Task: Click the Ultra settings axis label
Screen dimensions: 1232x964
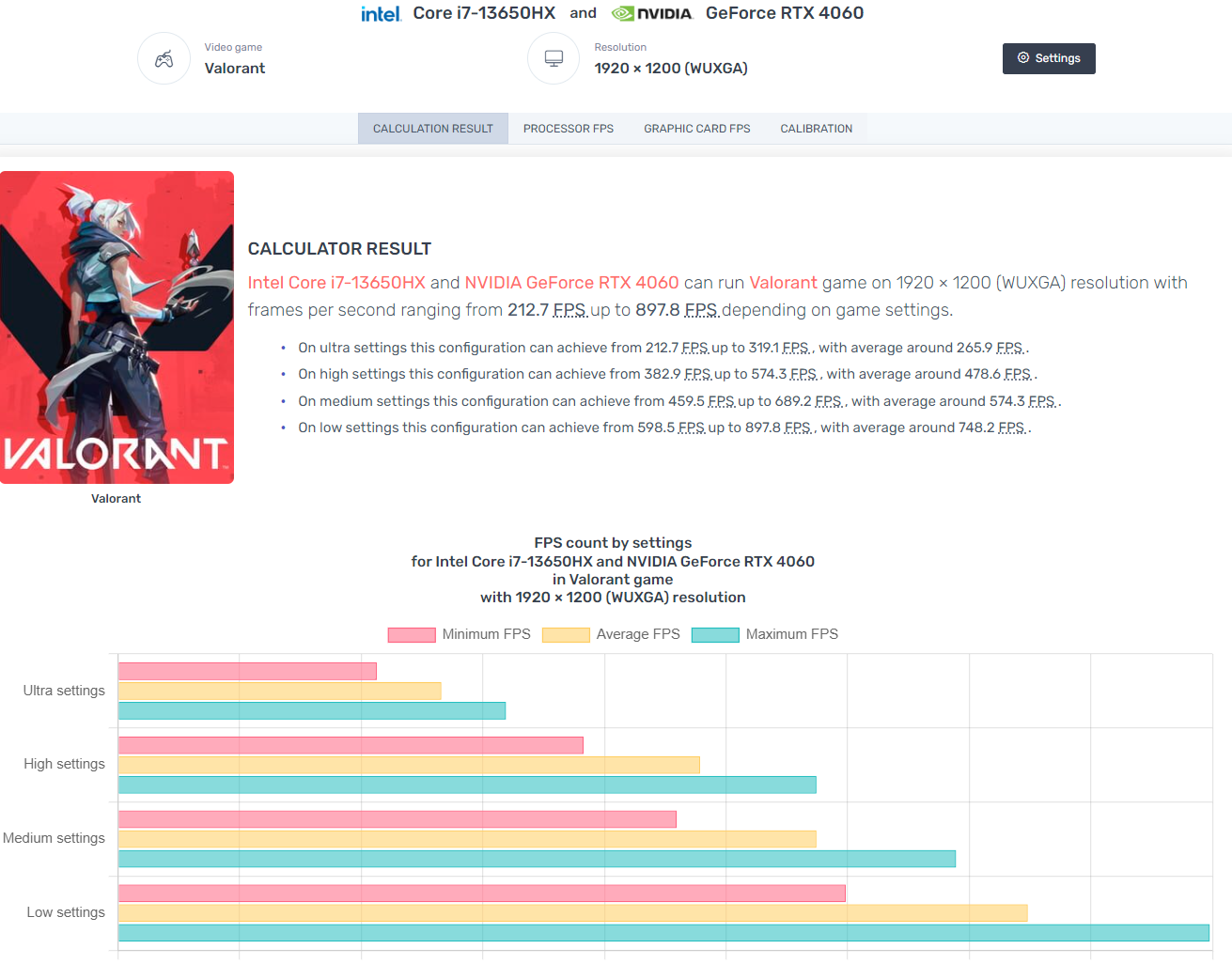Action: point(64,691)
